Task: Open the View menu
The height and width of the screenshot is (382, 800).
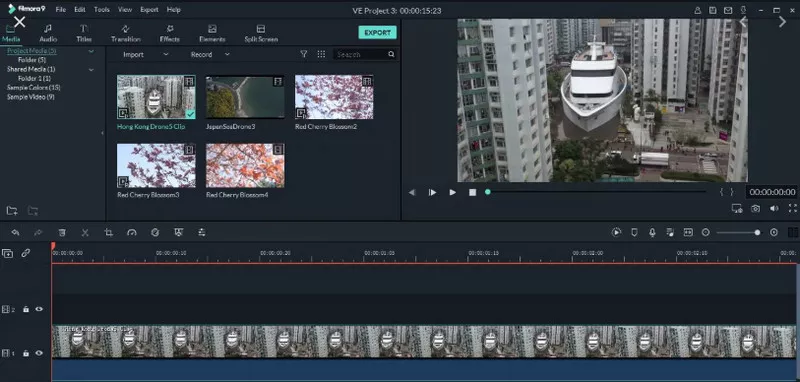Action: click(125, 10)
